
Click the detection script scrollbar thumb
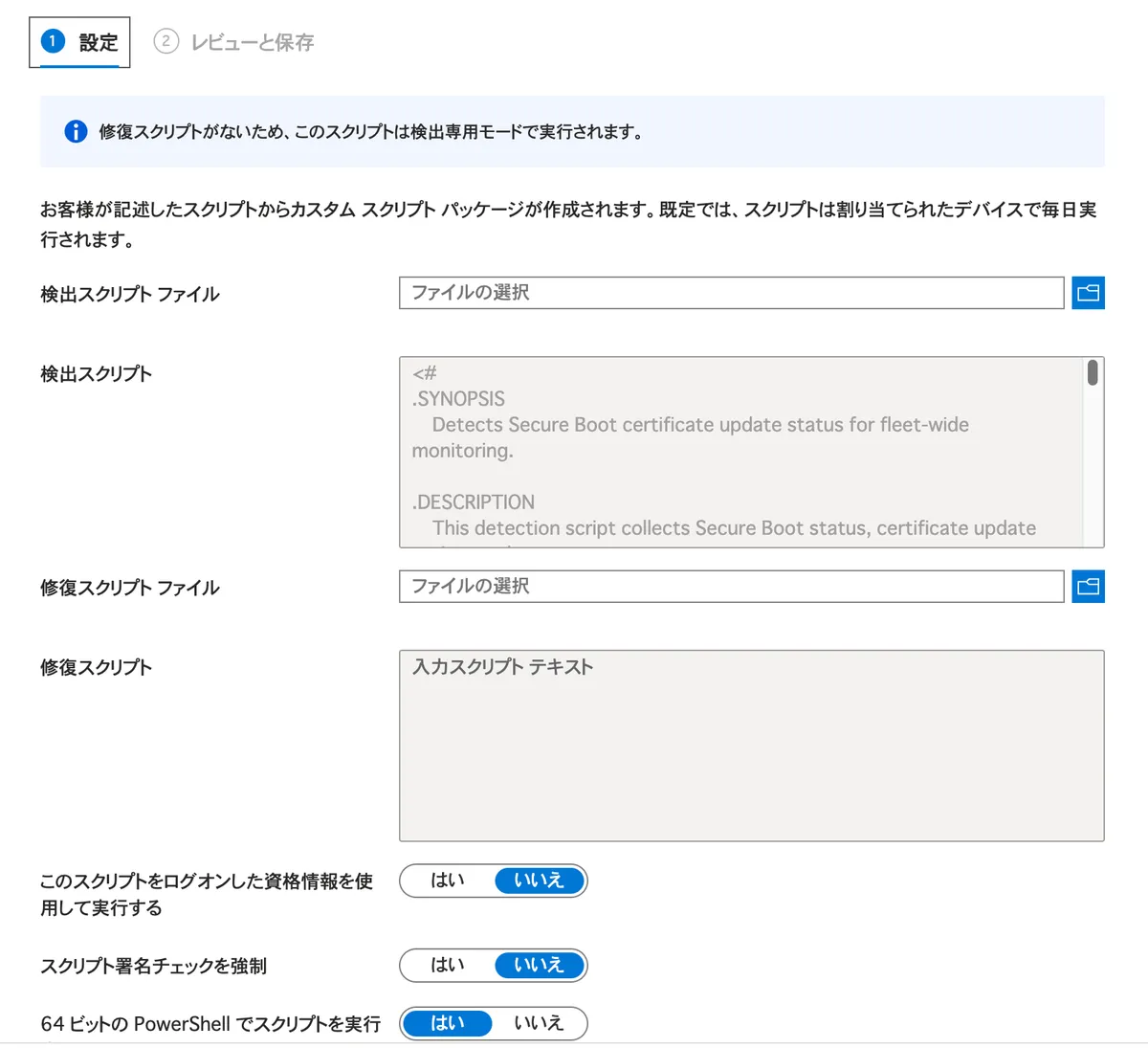[1093, 373]
